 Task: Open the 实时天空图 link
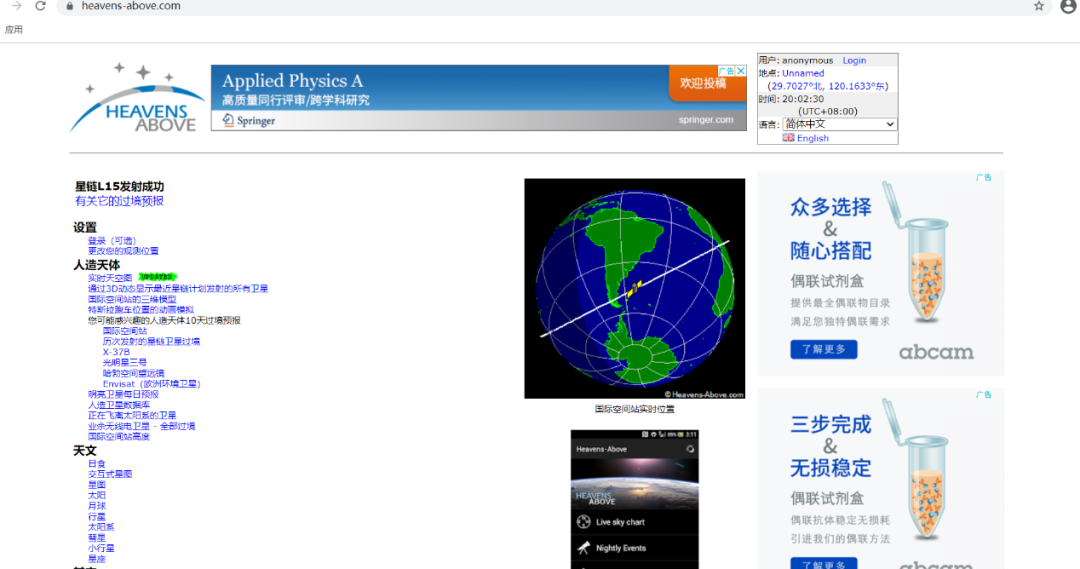110,278
